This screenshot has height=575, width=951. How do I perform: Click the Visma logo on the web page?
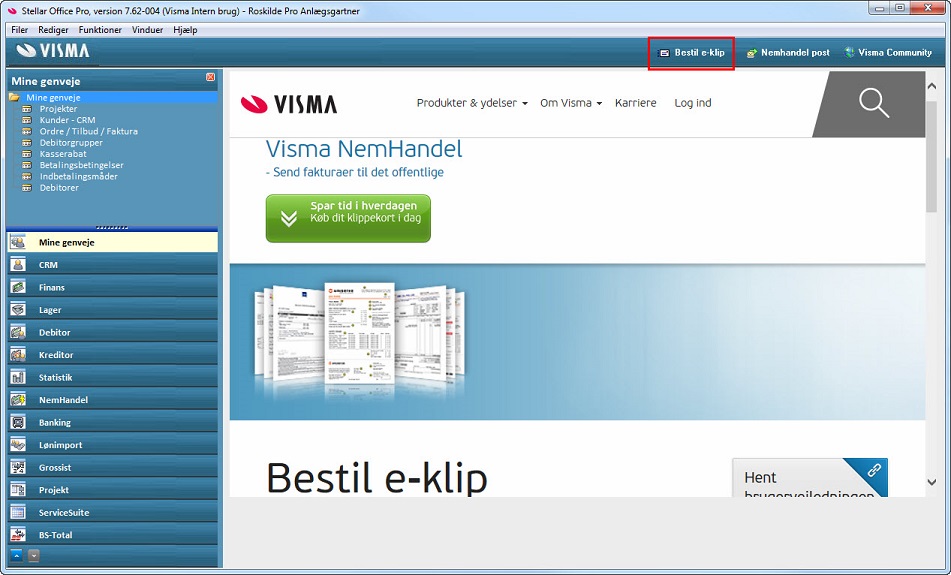pos(289,104)
